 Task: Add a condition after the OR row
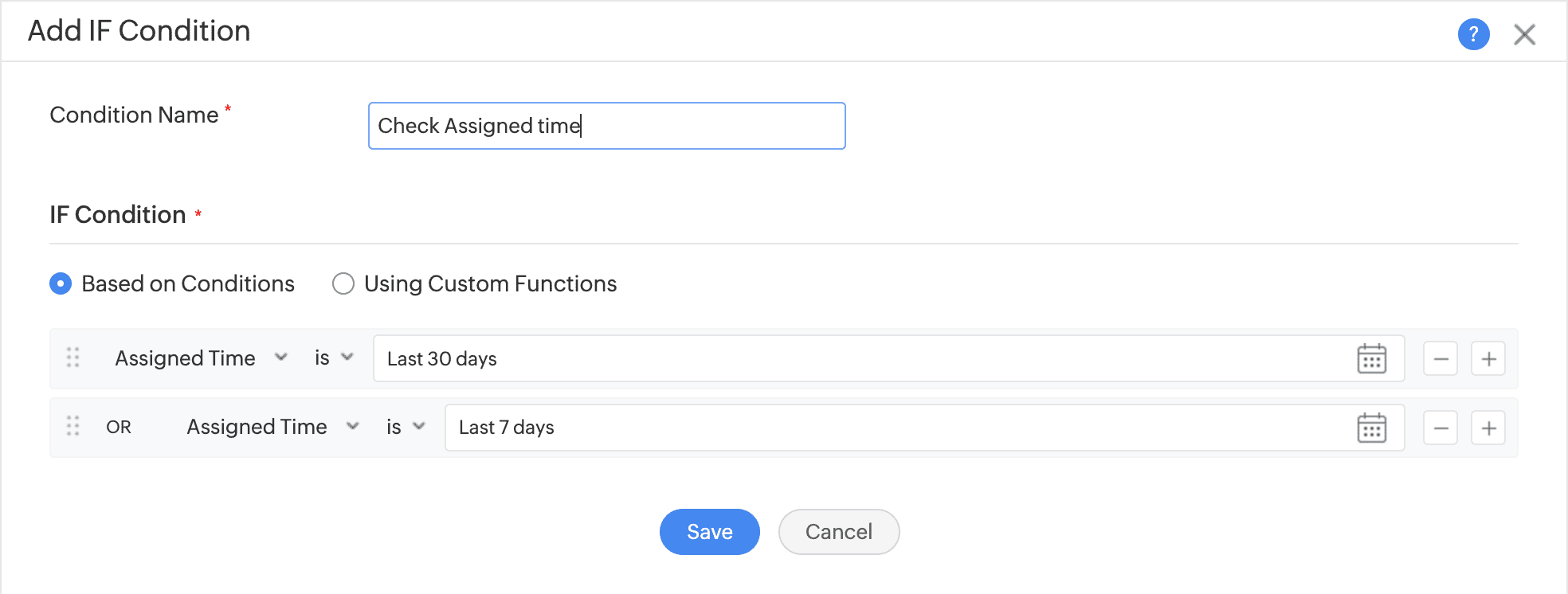pos(1488,428)
